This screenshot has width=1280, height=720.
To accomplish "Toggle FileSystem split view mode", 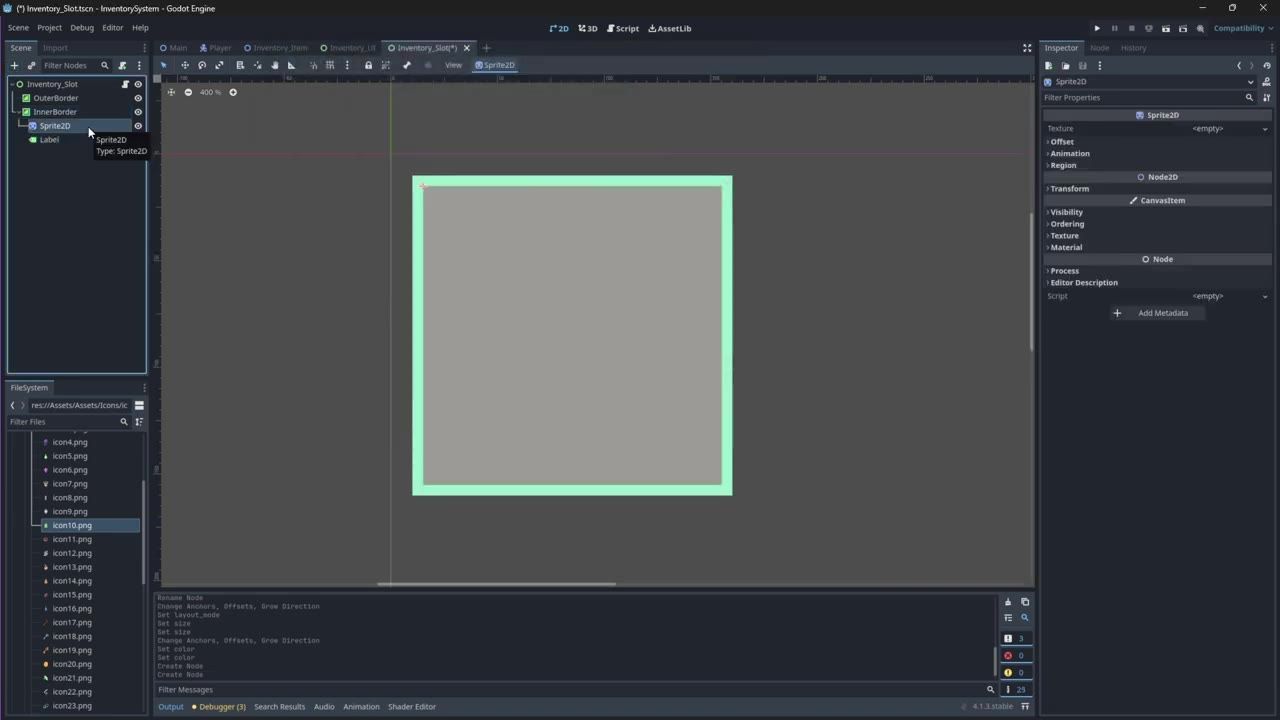I will point(139,405).
